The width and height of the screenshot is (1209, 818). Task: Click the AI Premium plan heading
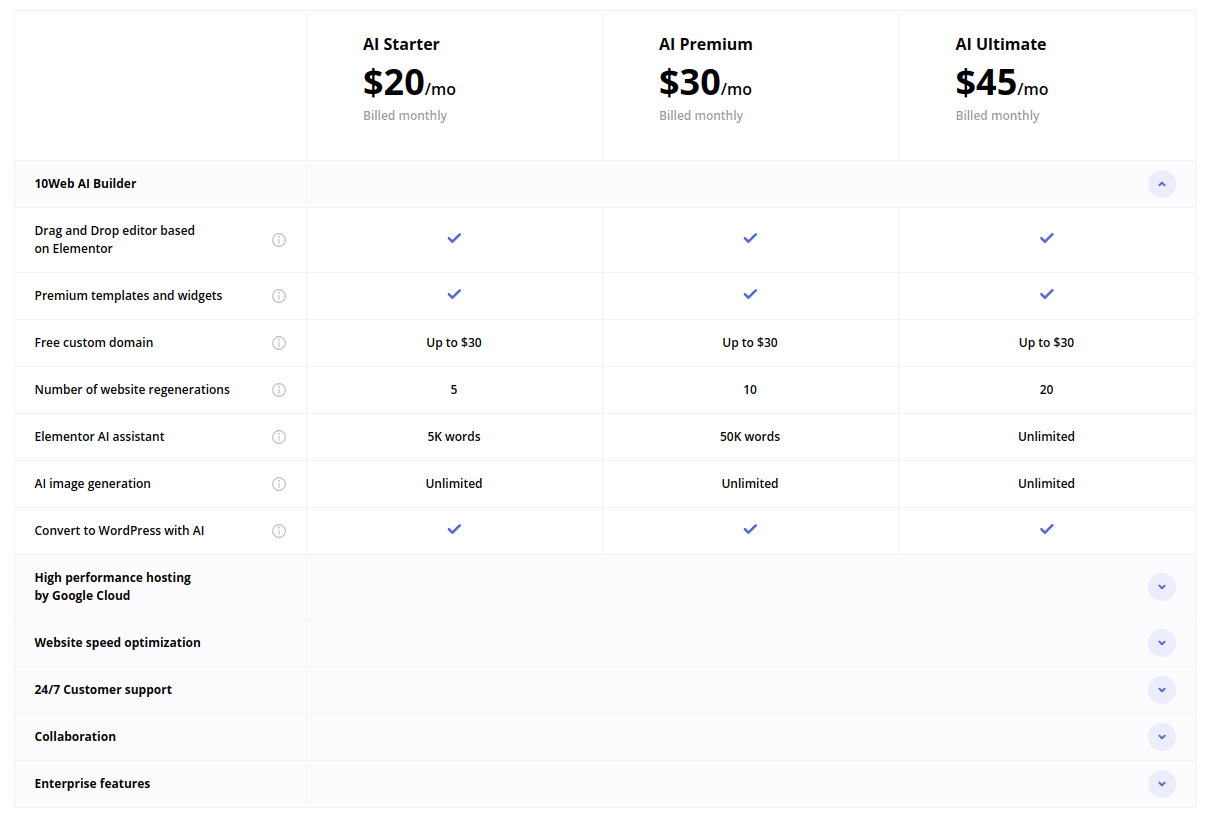tap(705, 44)
